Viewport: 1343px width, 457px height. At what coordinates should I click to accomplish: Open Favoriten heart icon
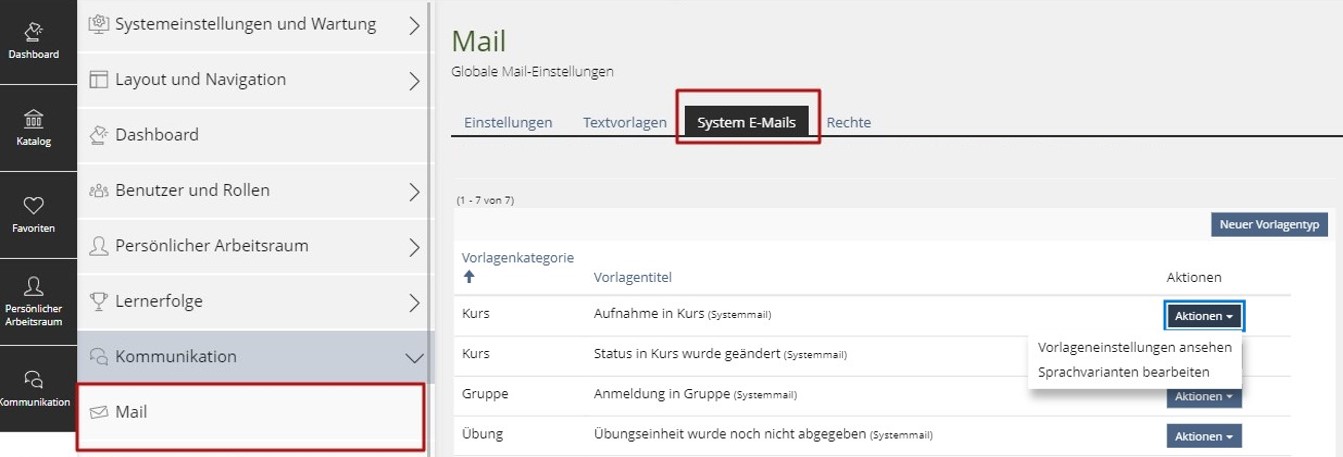point(33,205)
